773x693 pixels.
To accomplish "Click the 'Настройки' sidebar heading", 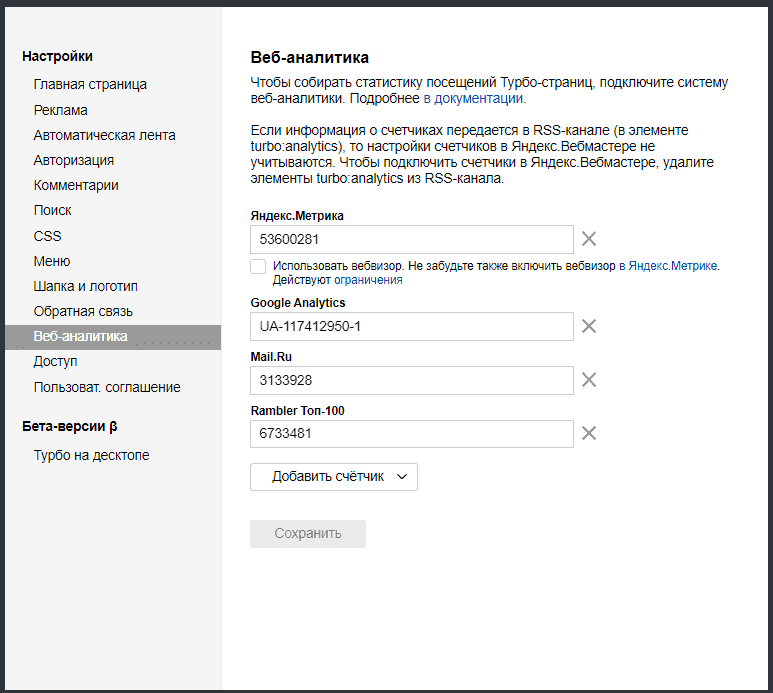I will 57,56.
